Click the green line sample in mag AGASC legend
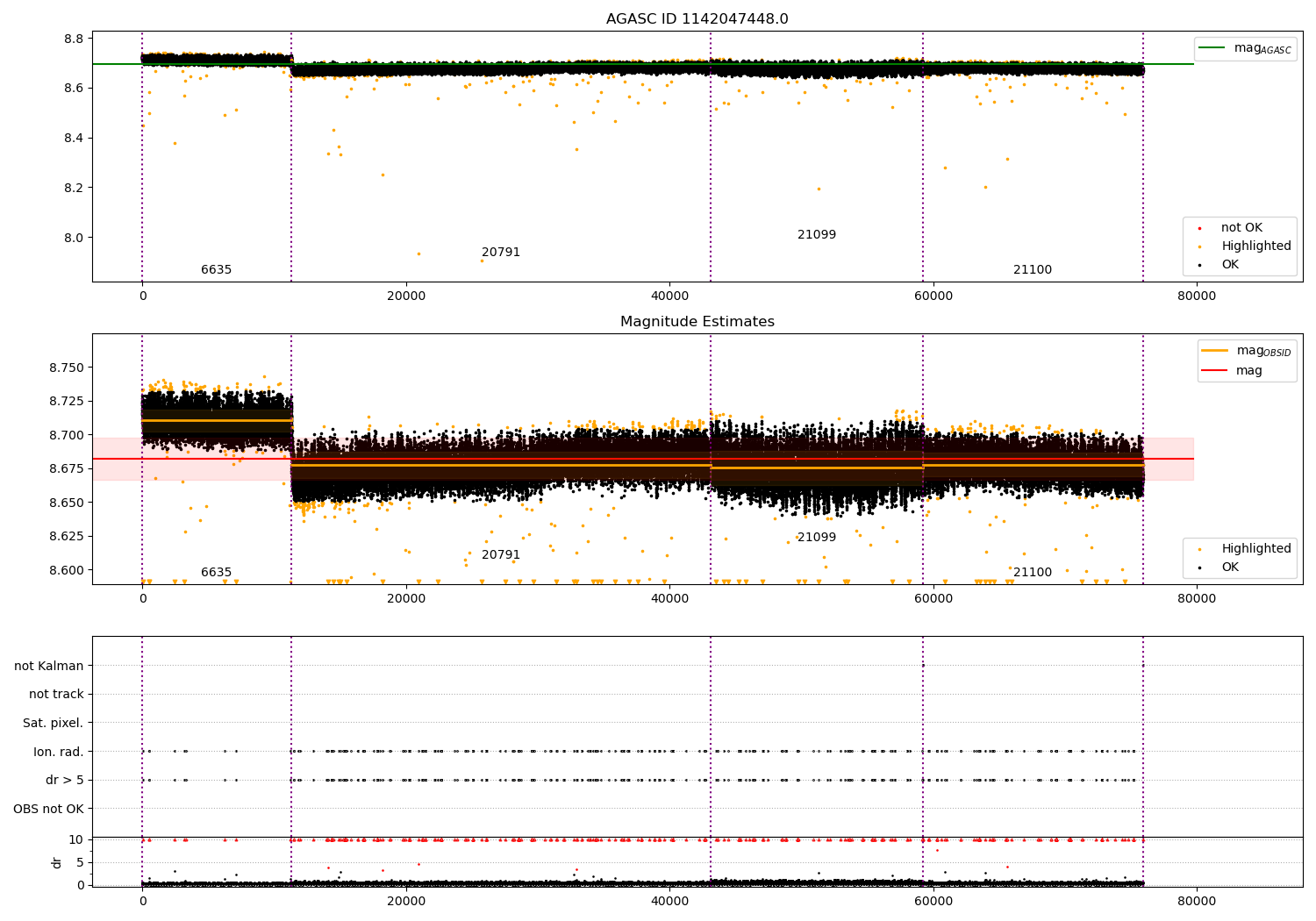 click(1212, 48)
